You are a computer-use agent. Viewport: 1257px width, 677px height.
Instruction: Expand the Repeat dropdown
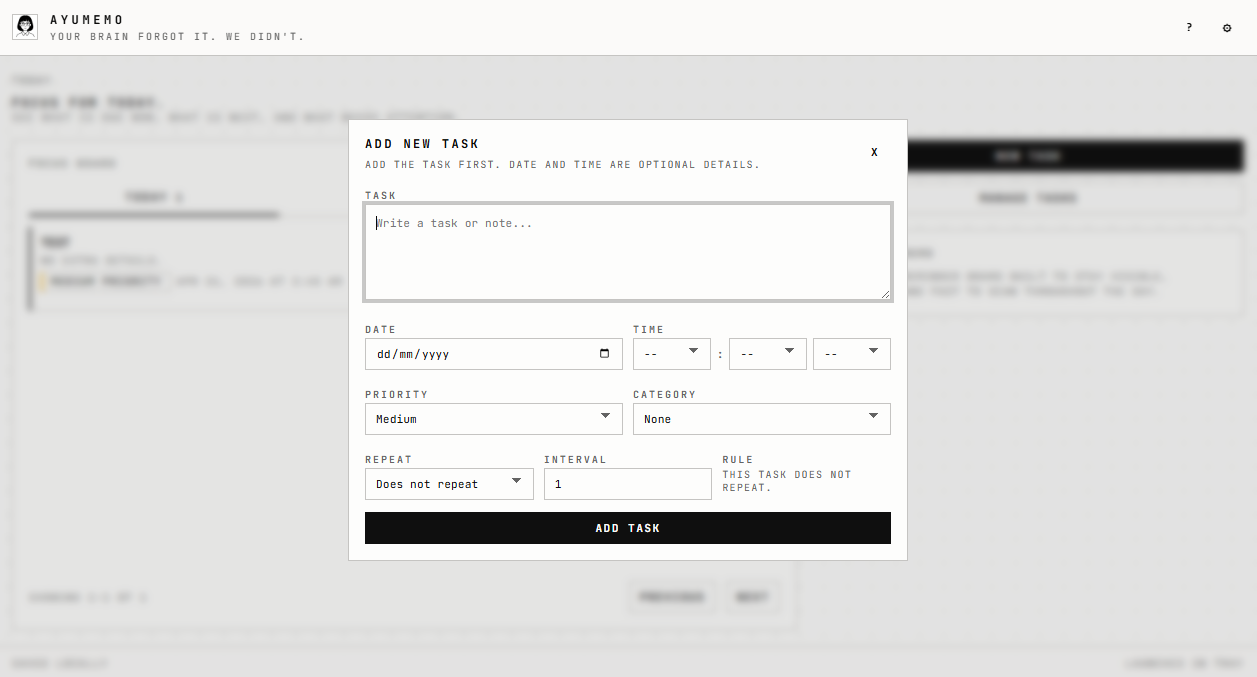click(449, 483)
